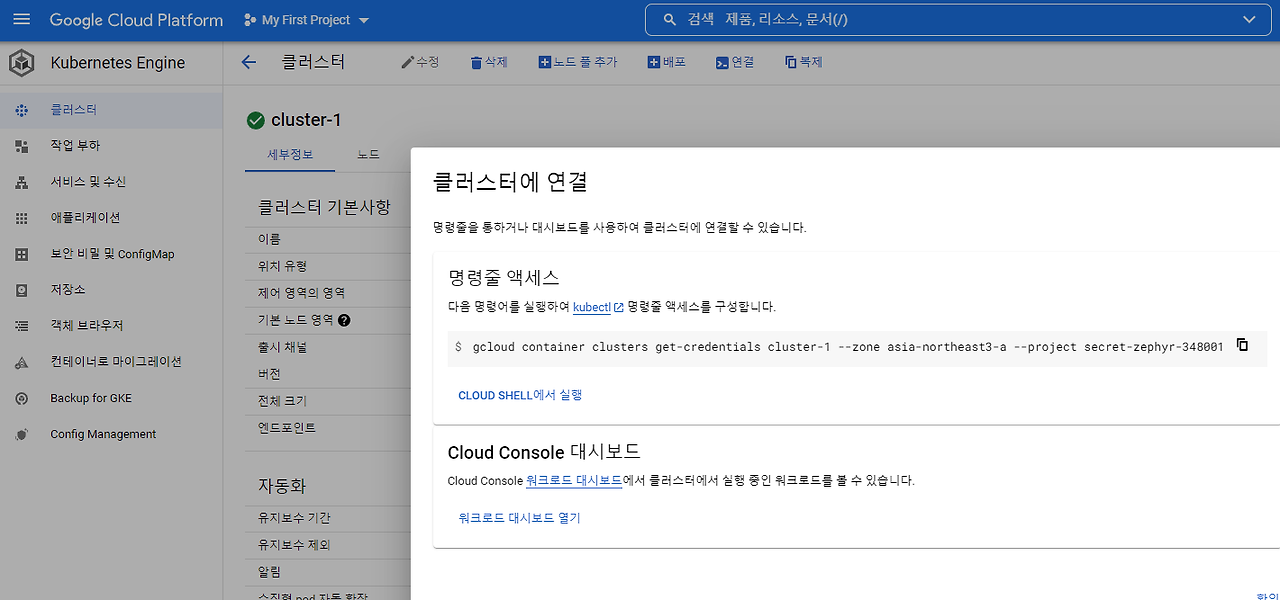Viewport: 1280px width, 600px height.
Task: Click the 보안 비밀 및 ConfigMap icon
Action: (x=22, y=254)
